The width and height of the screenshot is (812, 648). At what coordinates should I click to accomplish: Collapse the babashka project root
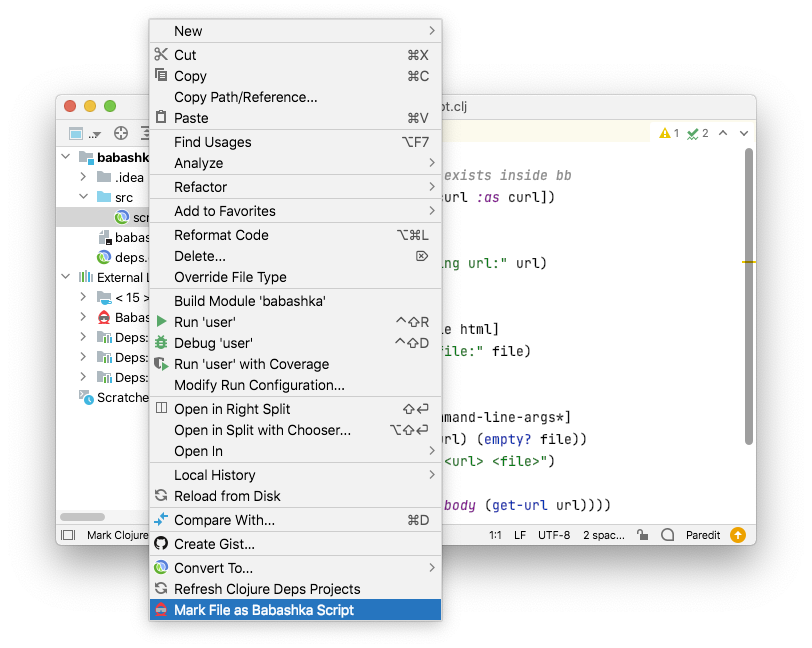click(66, 156)
